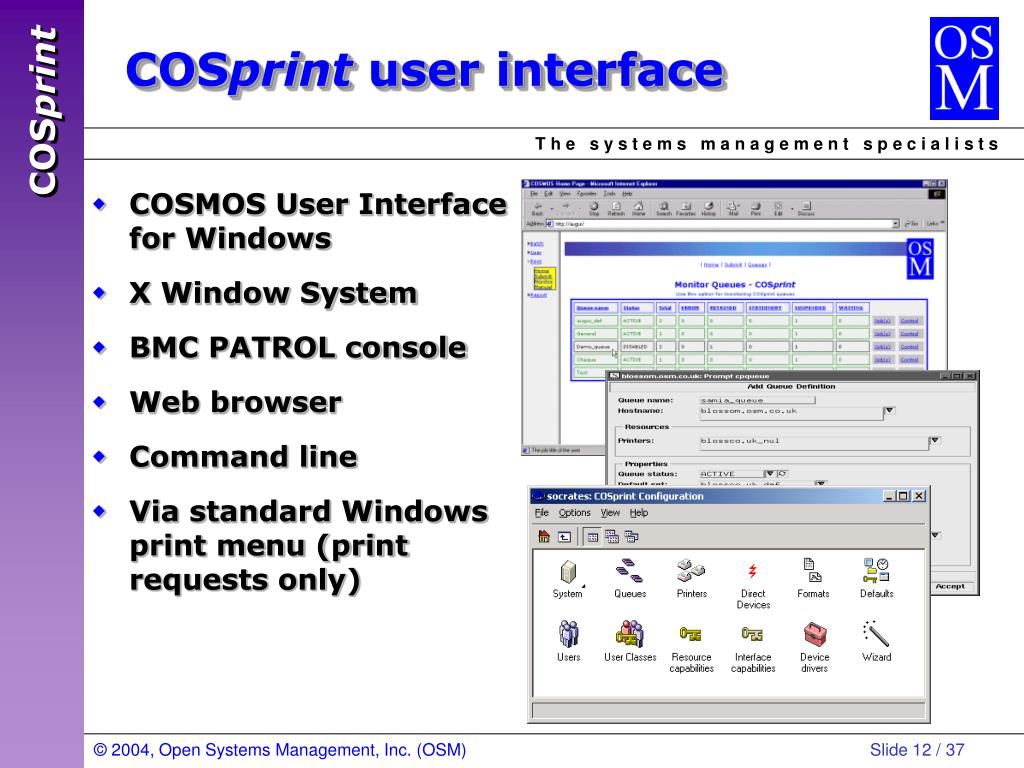The image size is (1024, 768).
Task: Select the Demo_queue cell in the queue table
Action: tap(594, 347)
